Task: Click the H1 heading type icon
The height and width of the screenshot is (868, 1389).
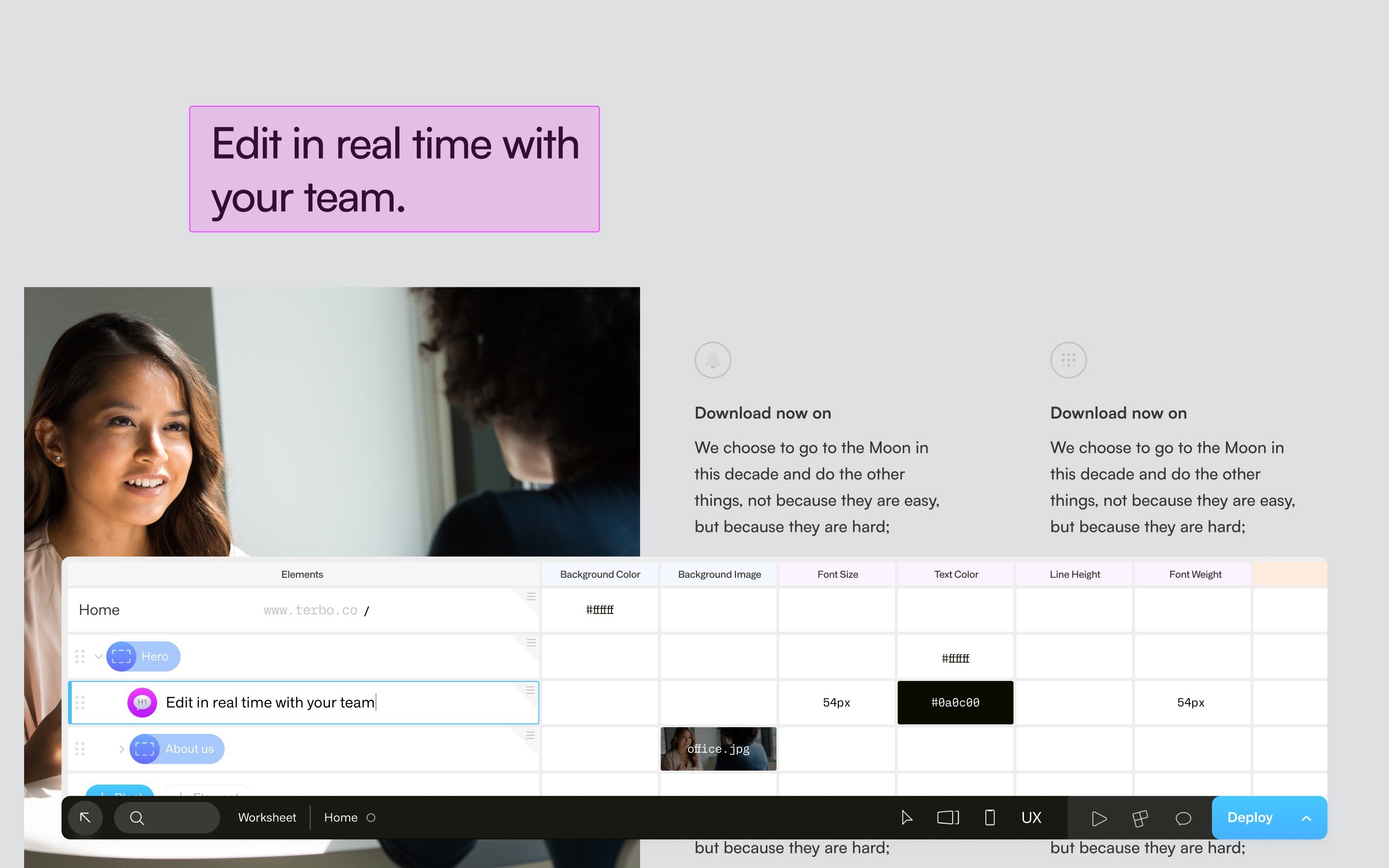Action: point(142,703)
